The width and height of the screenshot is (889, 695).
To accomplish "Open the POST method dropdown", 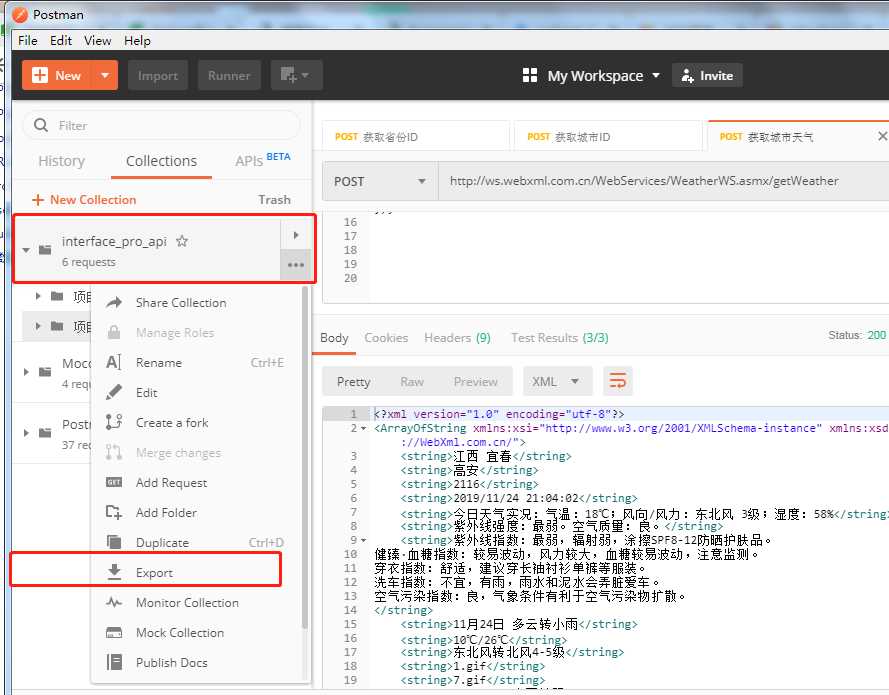I will [x=380, y=181].
